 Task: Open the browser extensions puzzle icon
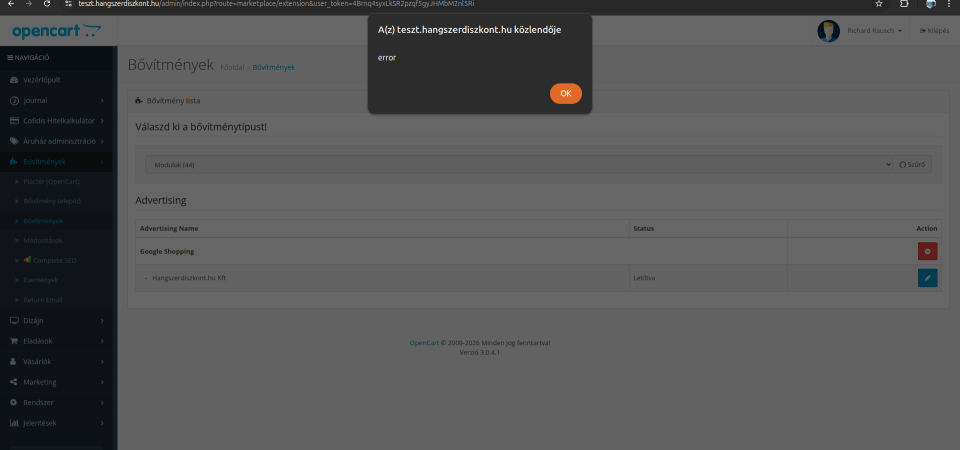pos(905,5)
